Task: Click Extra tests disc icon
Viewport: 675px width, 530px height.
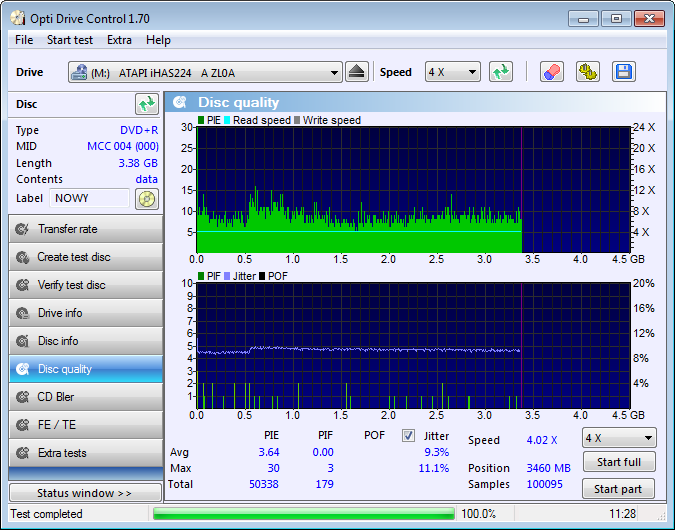Action: point(22,453)
